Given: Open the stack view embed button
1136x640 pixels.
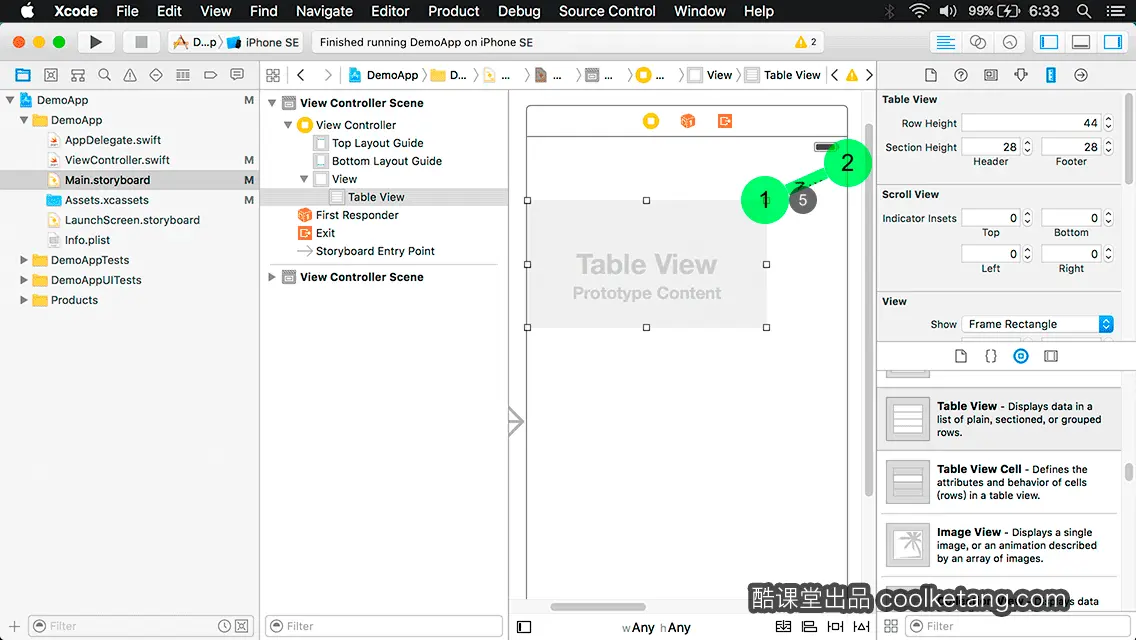Looking at the screenshot, I should point(783,626).
